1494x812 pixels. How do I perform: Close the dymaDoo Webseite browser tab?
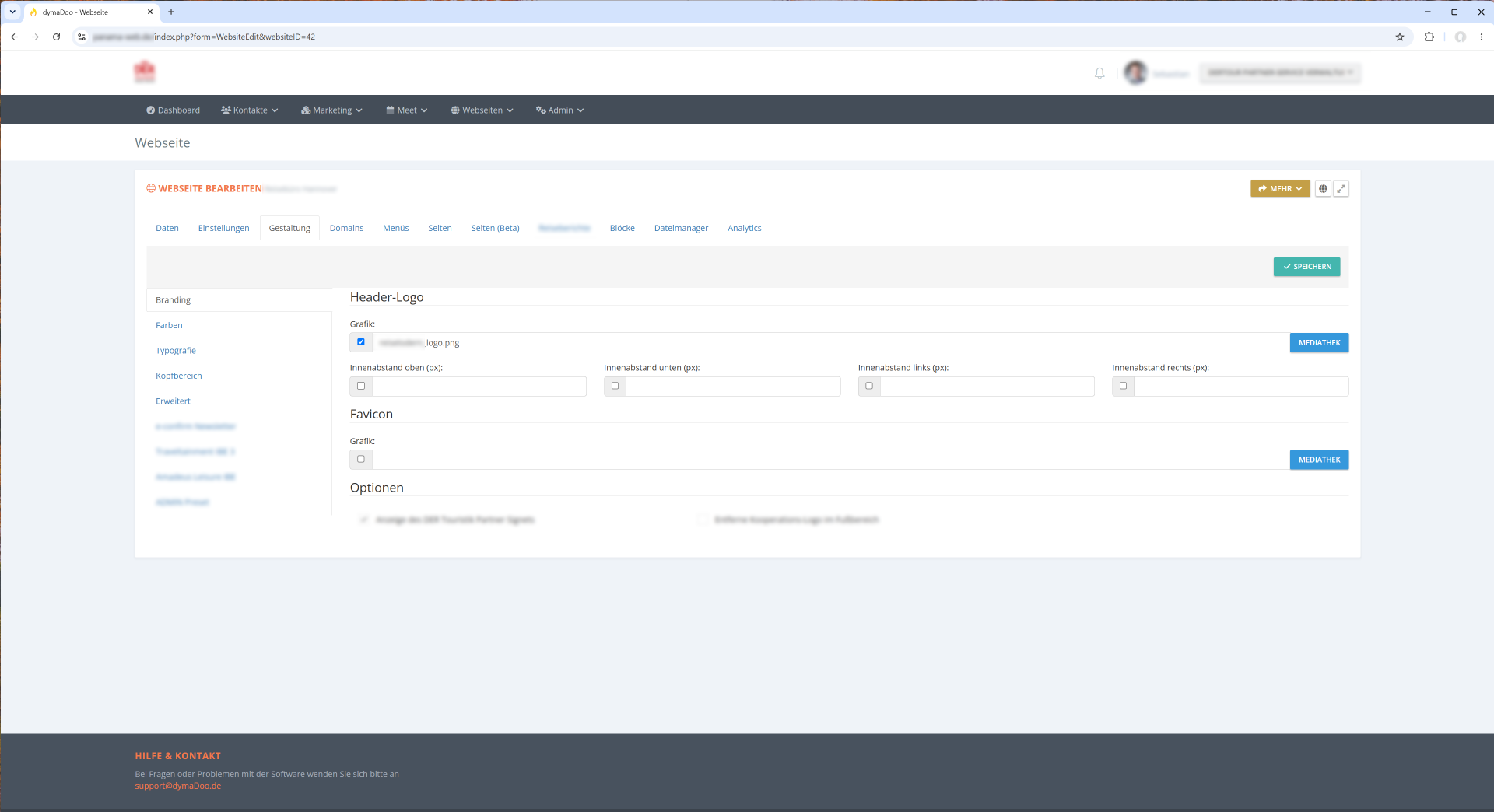(150, 12)
